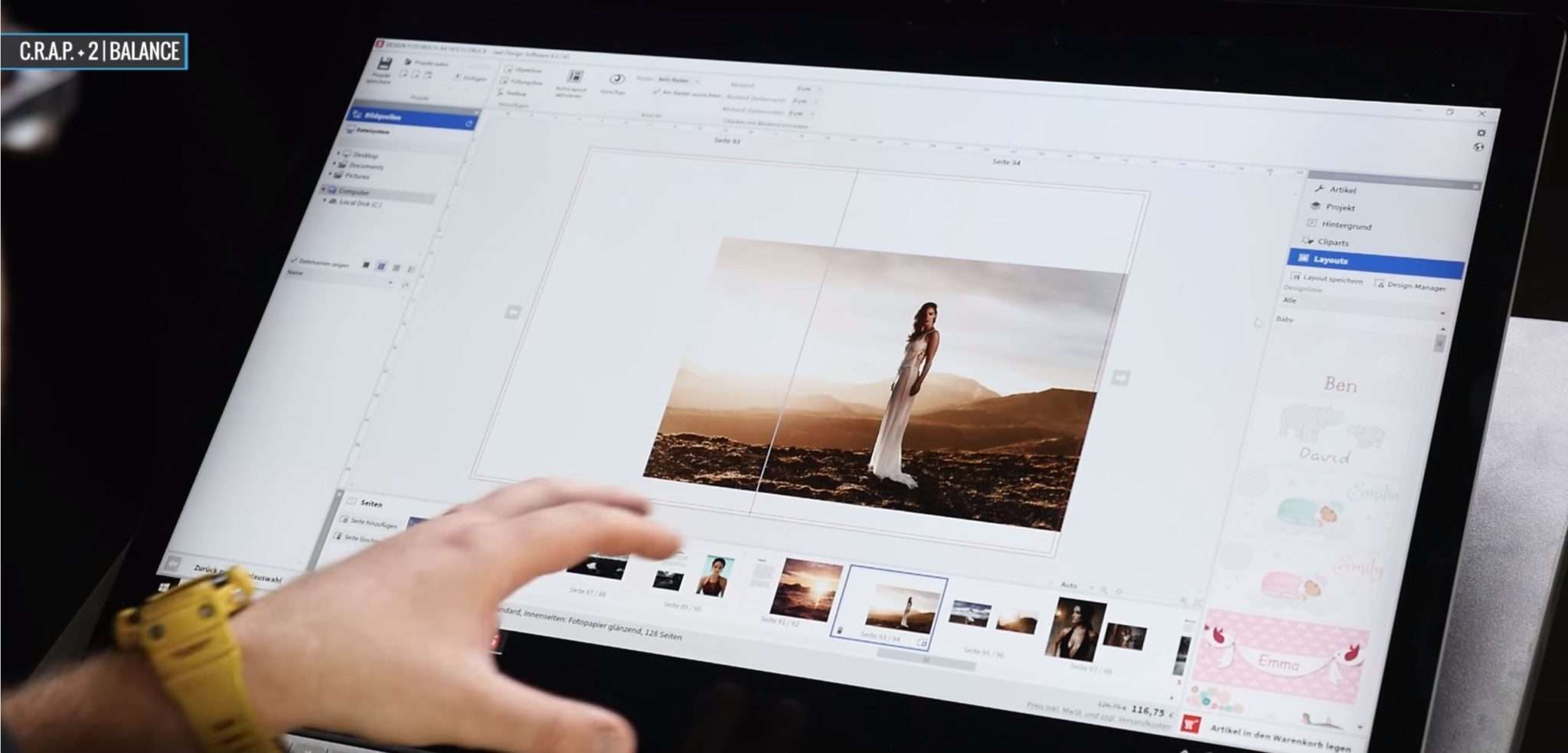Click the red shopping cart icon
The image size is (1568, 753).
(x=1191, y=724)
